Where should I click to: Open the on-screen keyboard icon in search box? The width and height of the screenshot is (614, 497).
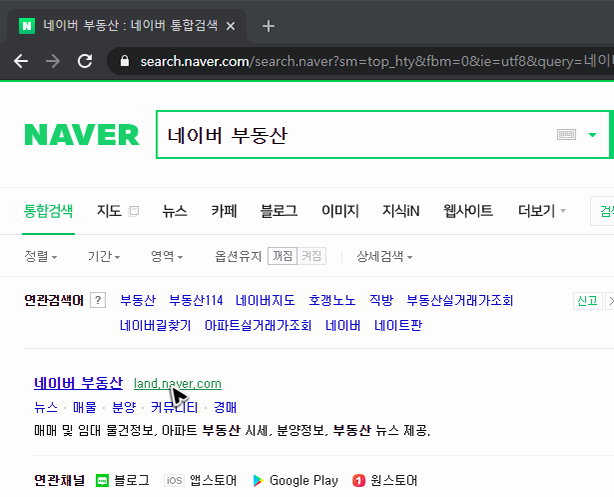click(566, 135)
